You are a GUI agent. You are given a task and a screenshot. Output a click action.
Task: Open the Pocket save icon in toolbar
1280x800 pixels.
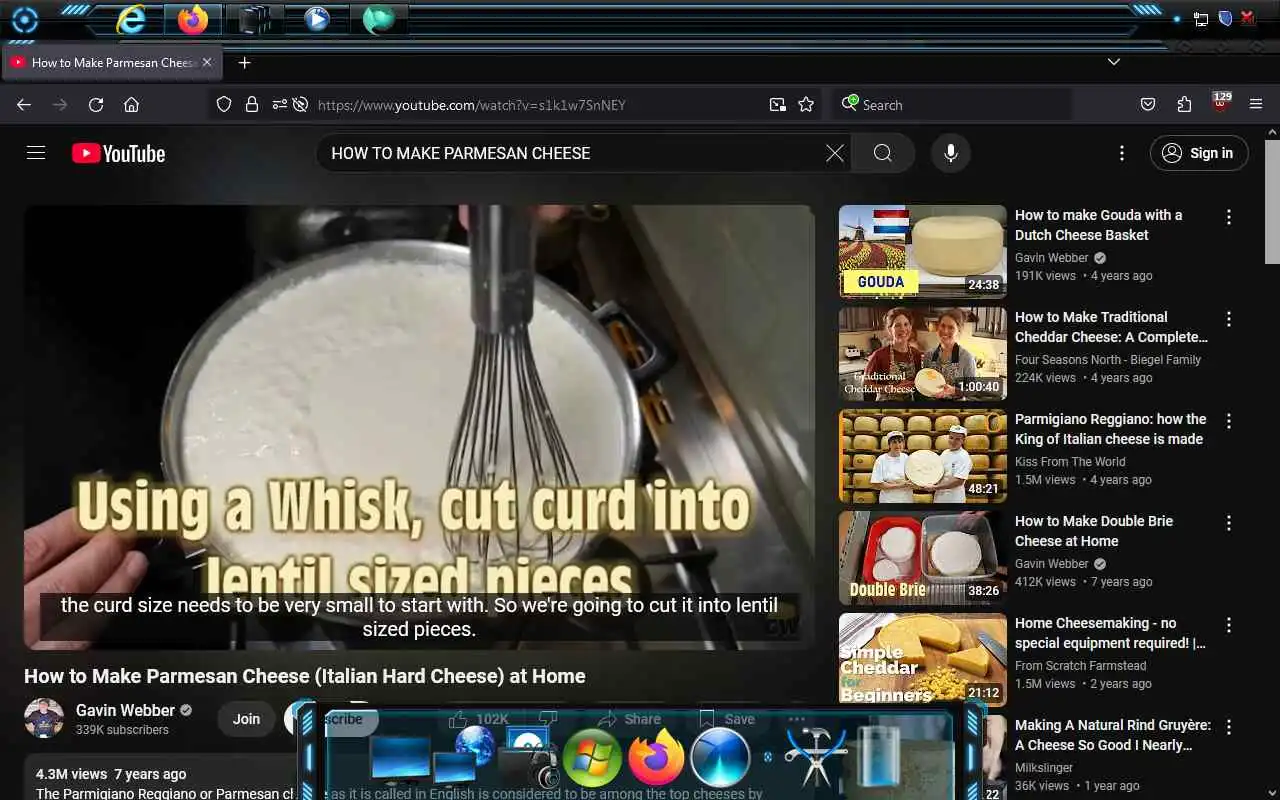1148,105
